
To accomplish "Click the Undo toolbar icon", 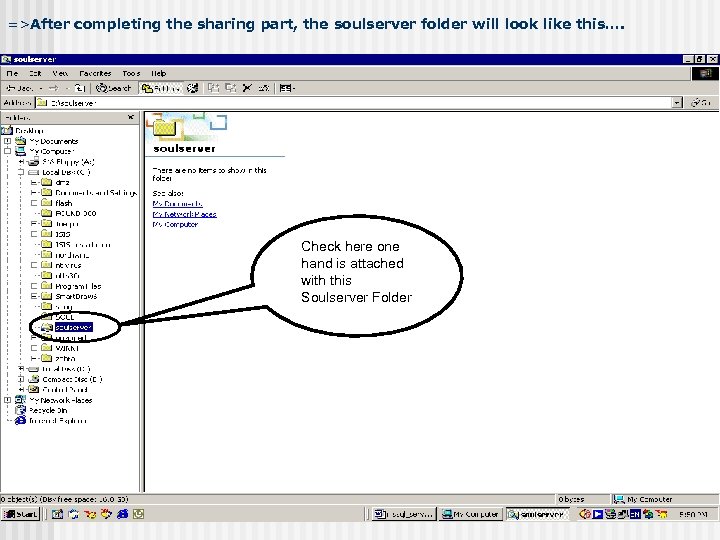I will 264,88.
